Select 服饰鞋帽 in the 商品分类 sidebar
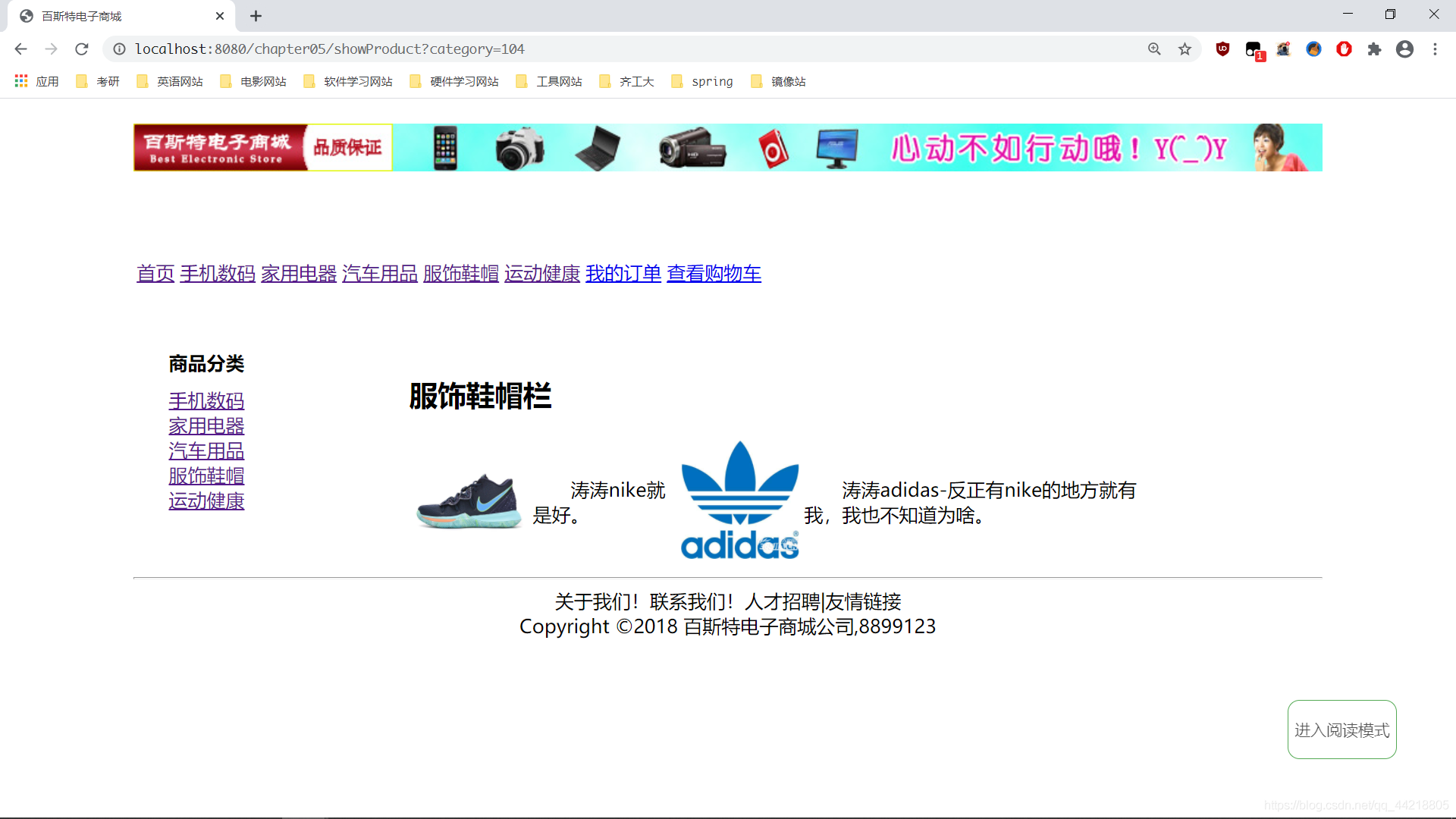This screenshot has height=819, width=1456. tap(206, 475)
